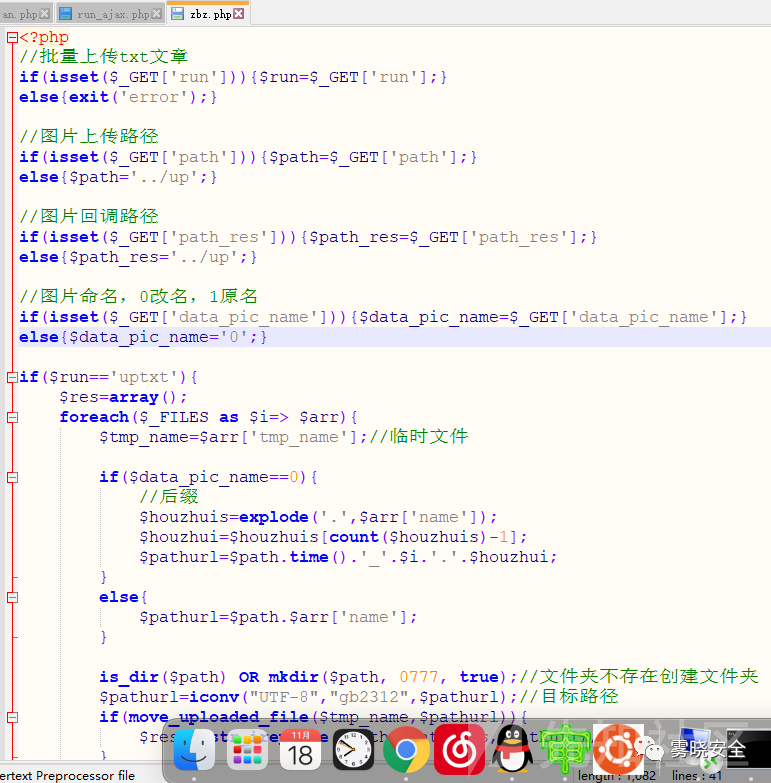Open the Calendar dock icon showing 18
Image resolution: width=771 pixels, height=783 pixels.
[300, 750]
